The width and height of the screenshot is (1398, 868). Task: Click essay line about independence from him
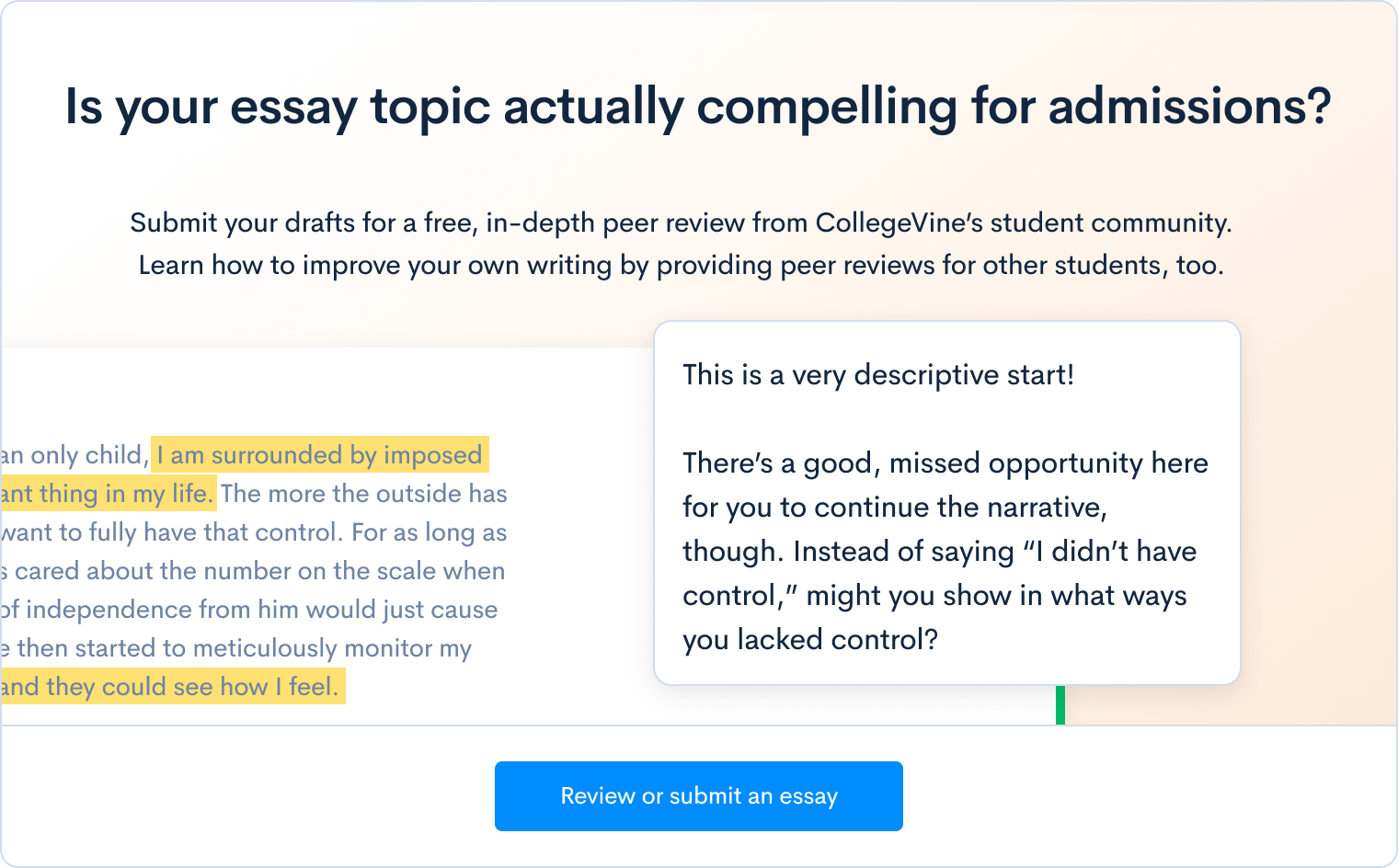pyautogui.click(x=248, y=610)
